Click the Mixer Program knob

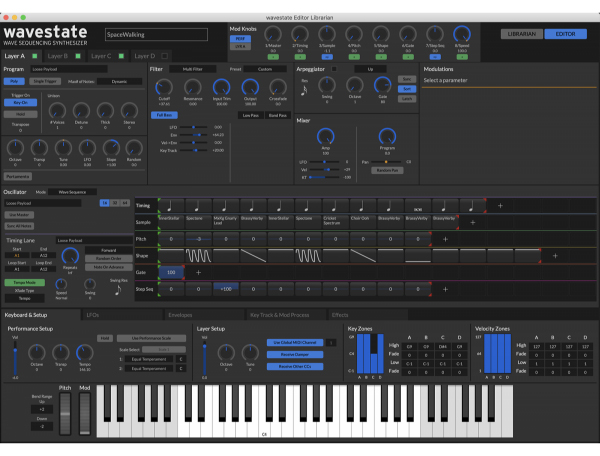coord(387,137)
